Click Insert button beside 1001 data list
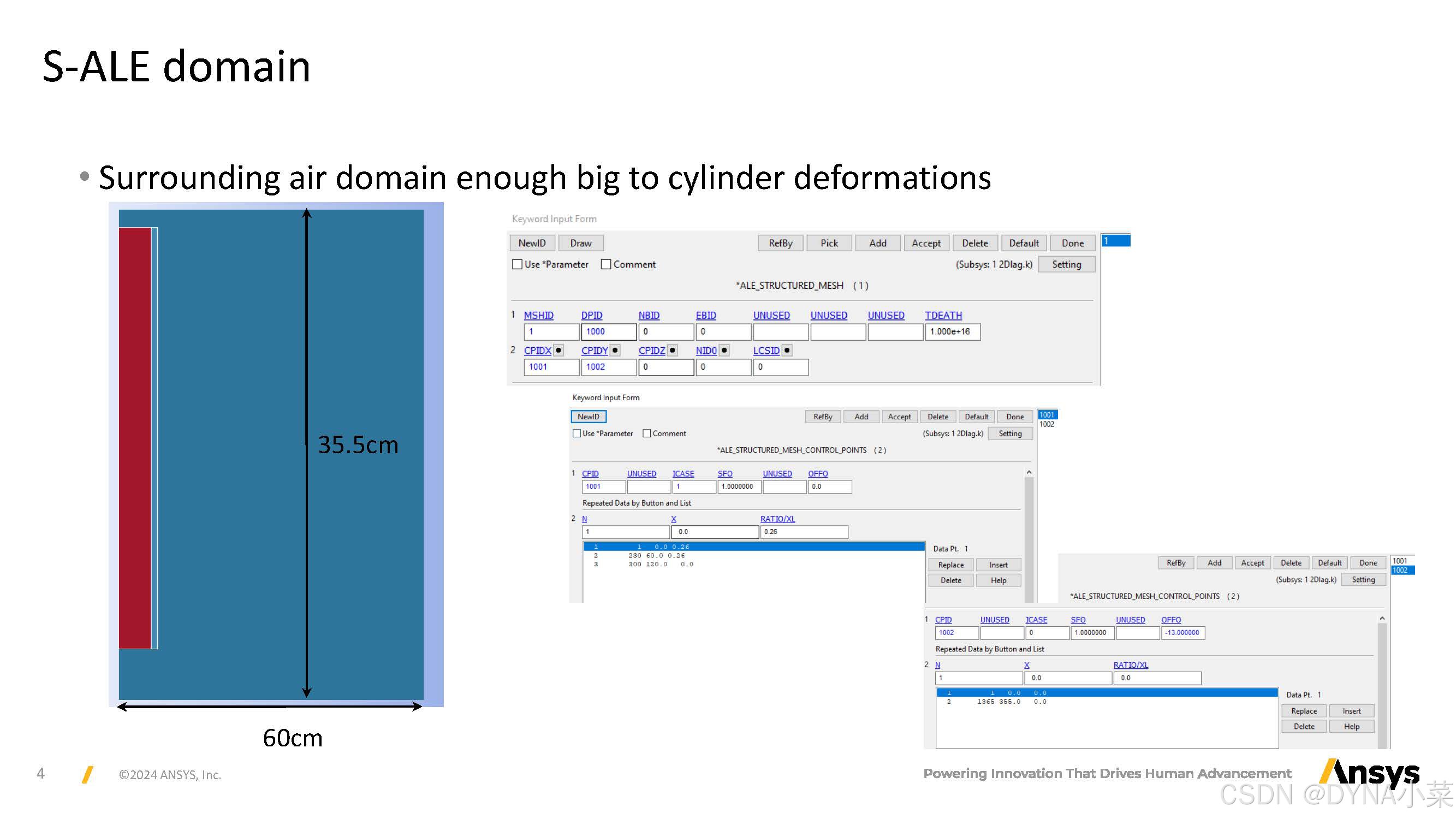The height and width of the screenshot is (819, 1456). (x=998, y=565)
